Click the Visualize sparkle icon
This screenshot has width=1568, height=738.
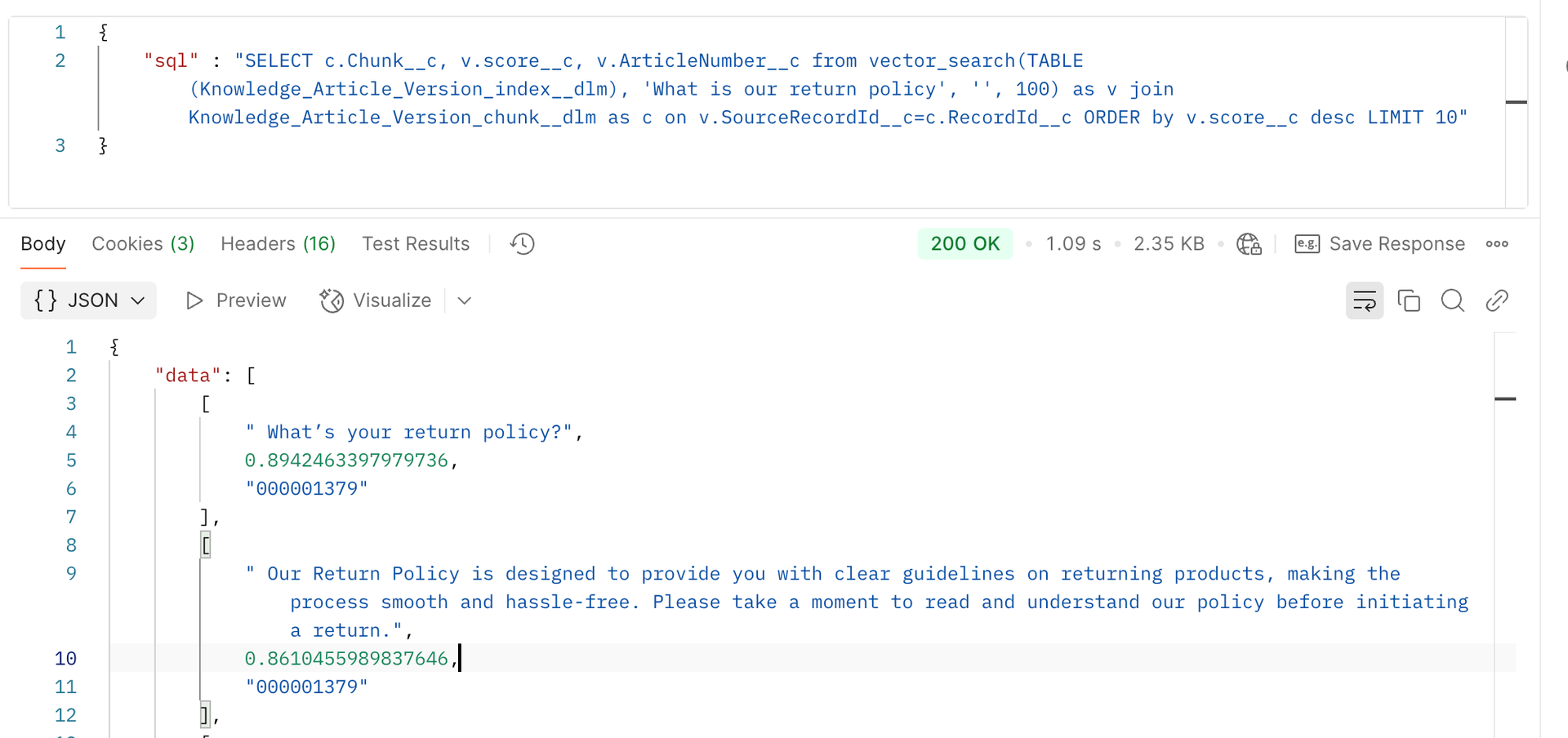click(332, 300)
